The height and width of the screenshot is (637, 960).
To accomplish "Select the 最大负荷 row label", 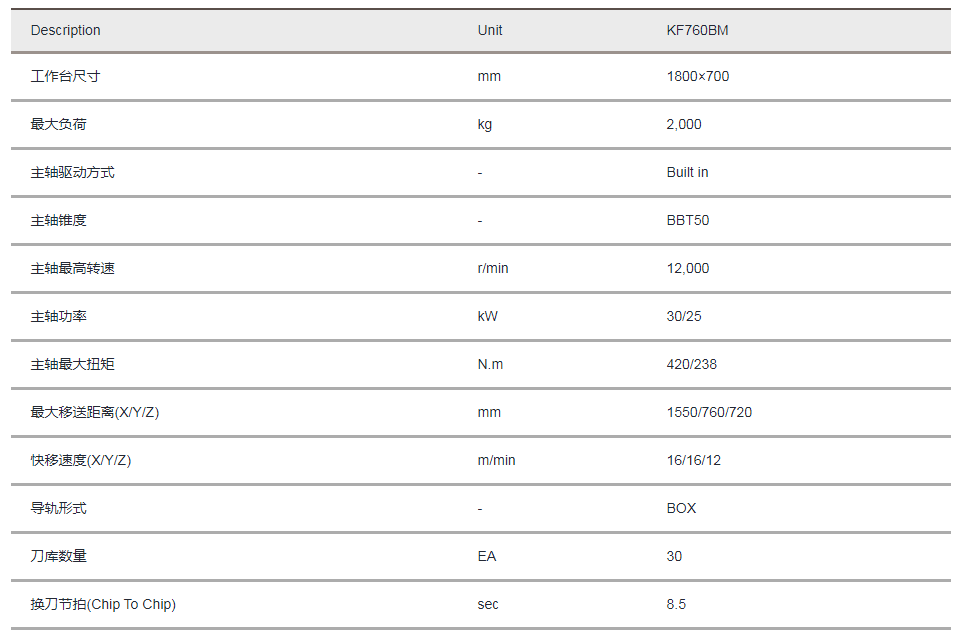I will pos(59,124).
